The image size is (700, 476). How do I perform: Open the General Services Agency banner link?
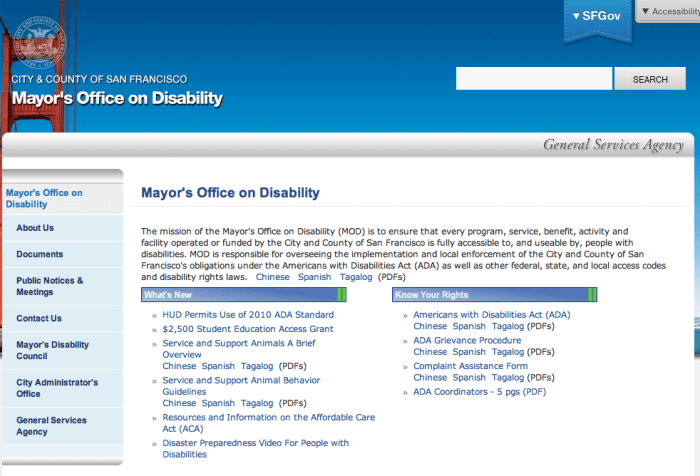613,145
